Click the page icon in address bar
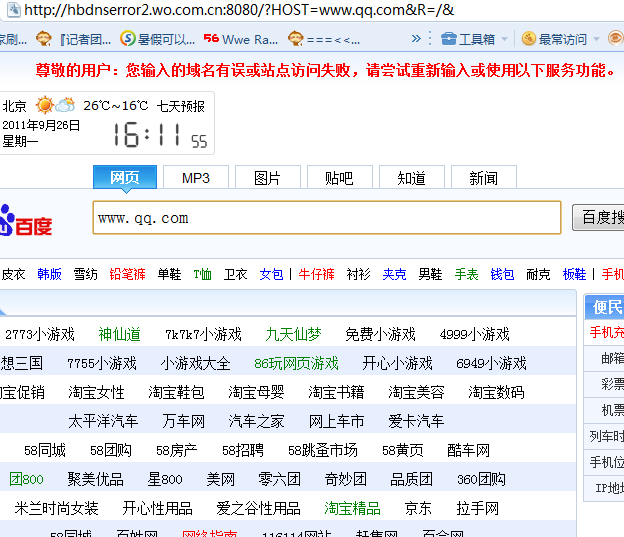The height and width of the screenshot is (537, 624). 14,10
